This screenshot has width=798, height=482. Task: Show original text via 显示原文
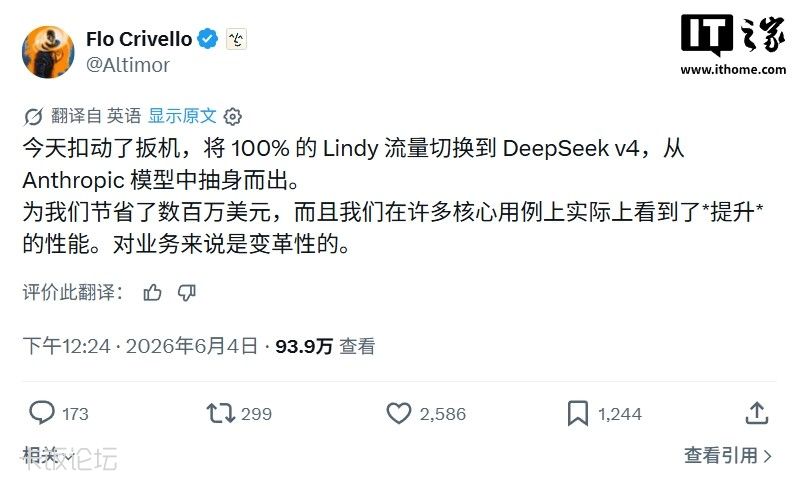pos(182,116)
